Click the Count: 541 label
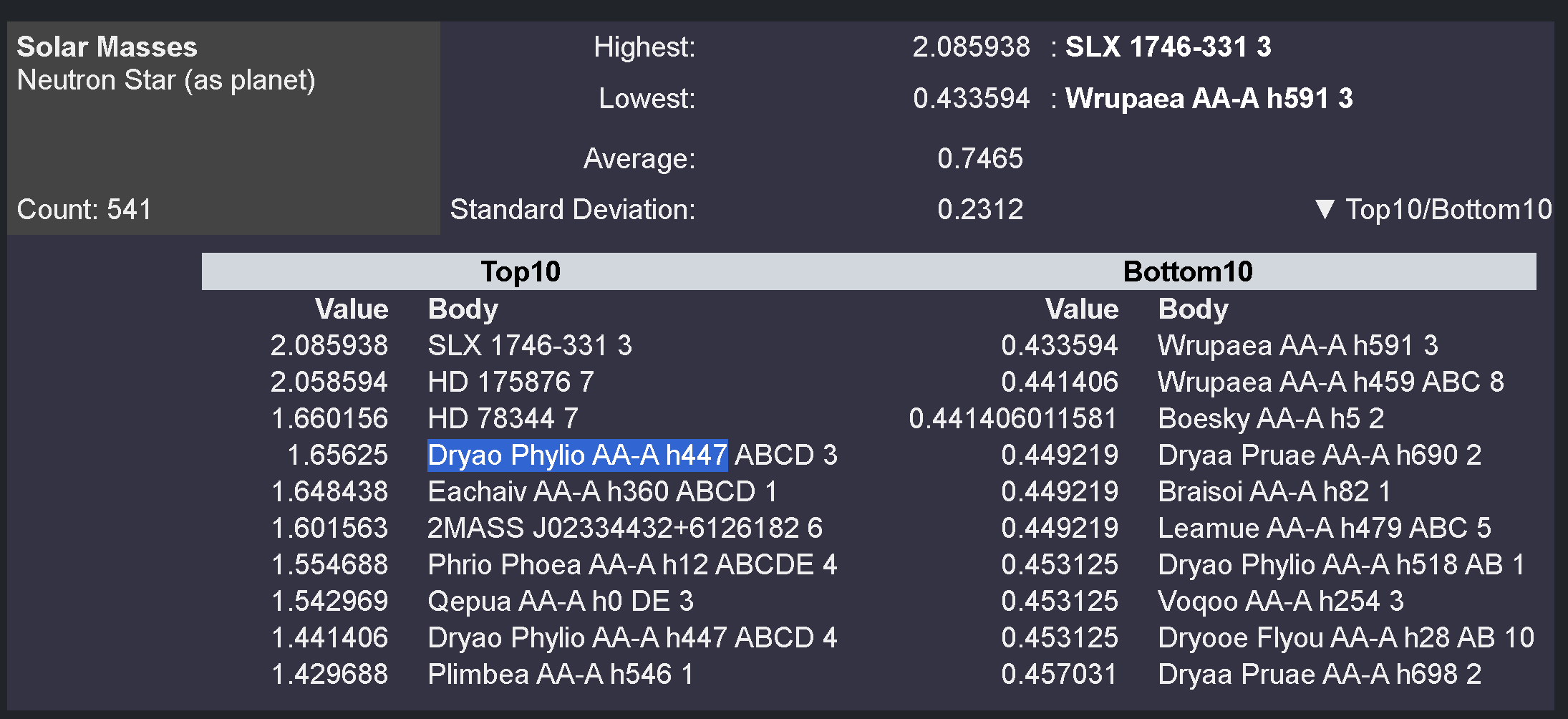 click(84, 209)
